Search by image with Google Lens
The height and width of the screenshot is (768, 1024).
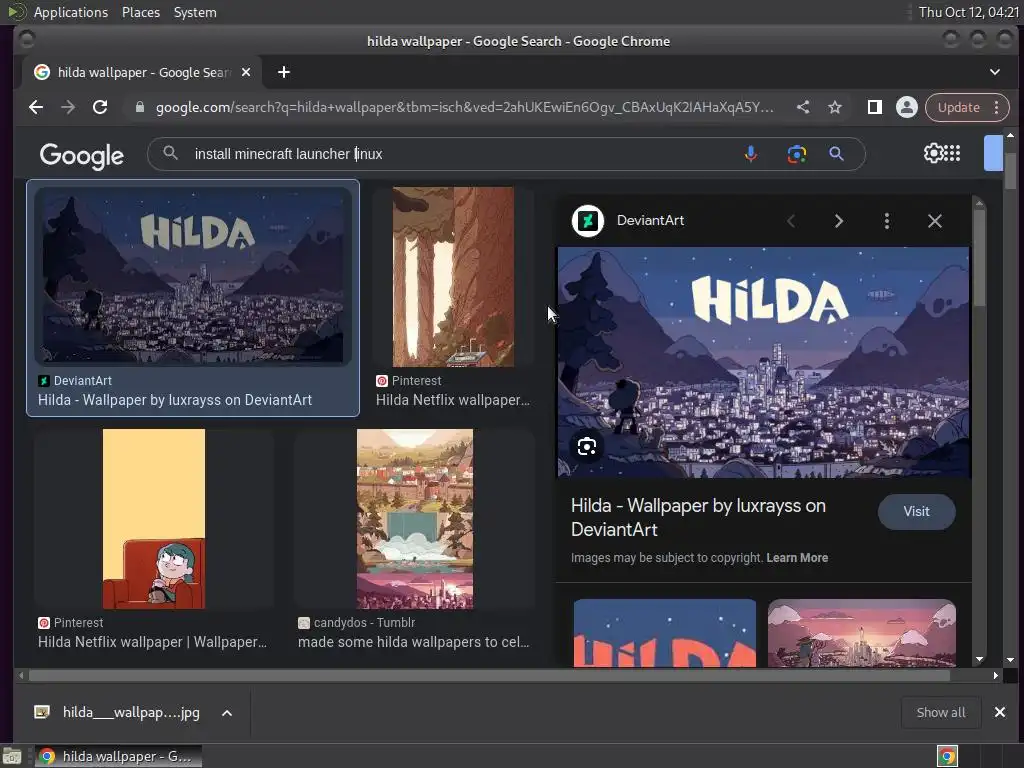coord(796,154)
